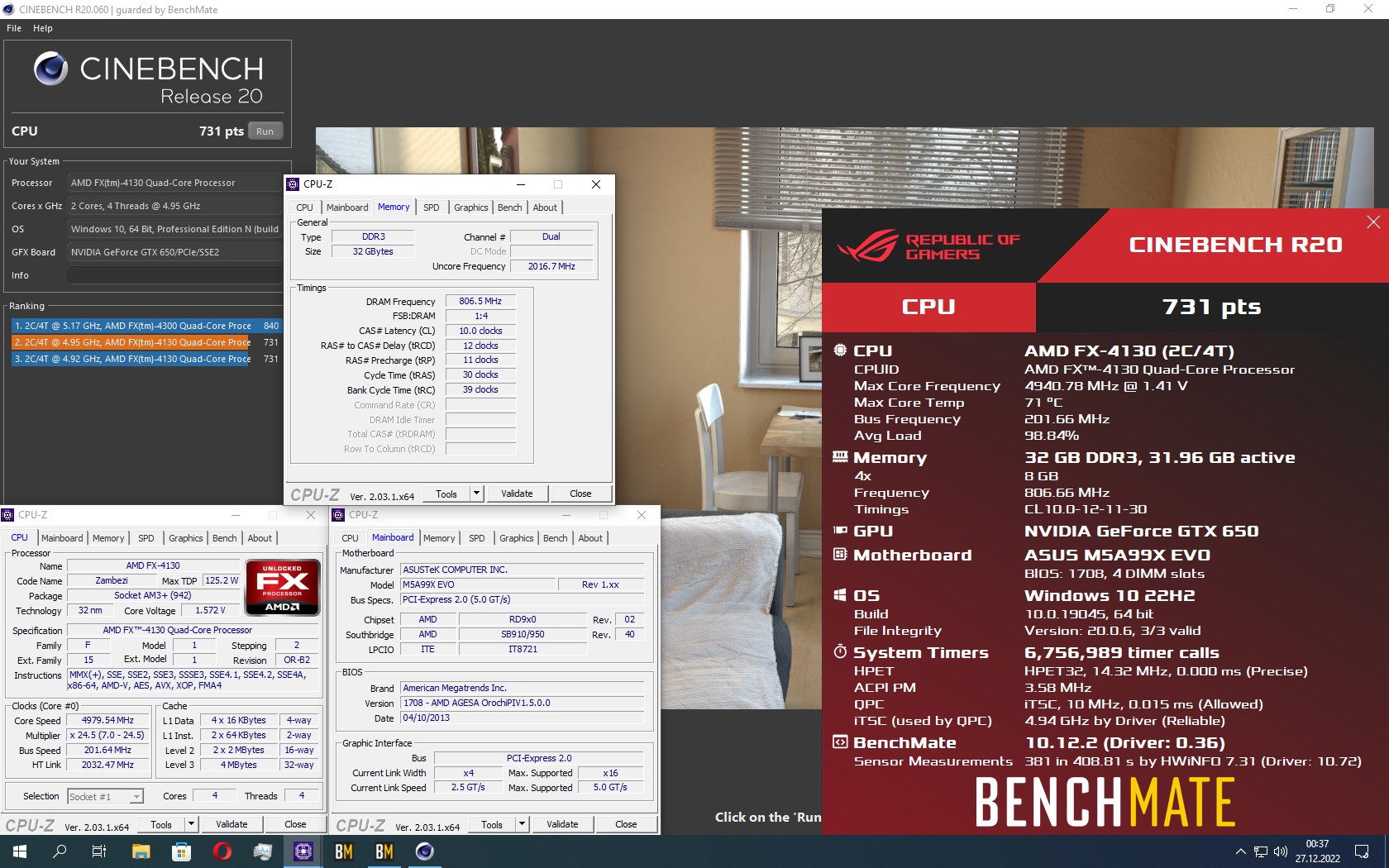
Task: Switch to Mainboard tab in Memory CPU-Z window
Action: click(347, 207)
